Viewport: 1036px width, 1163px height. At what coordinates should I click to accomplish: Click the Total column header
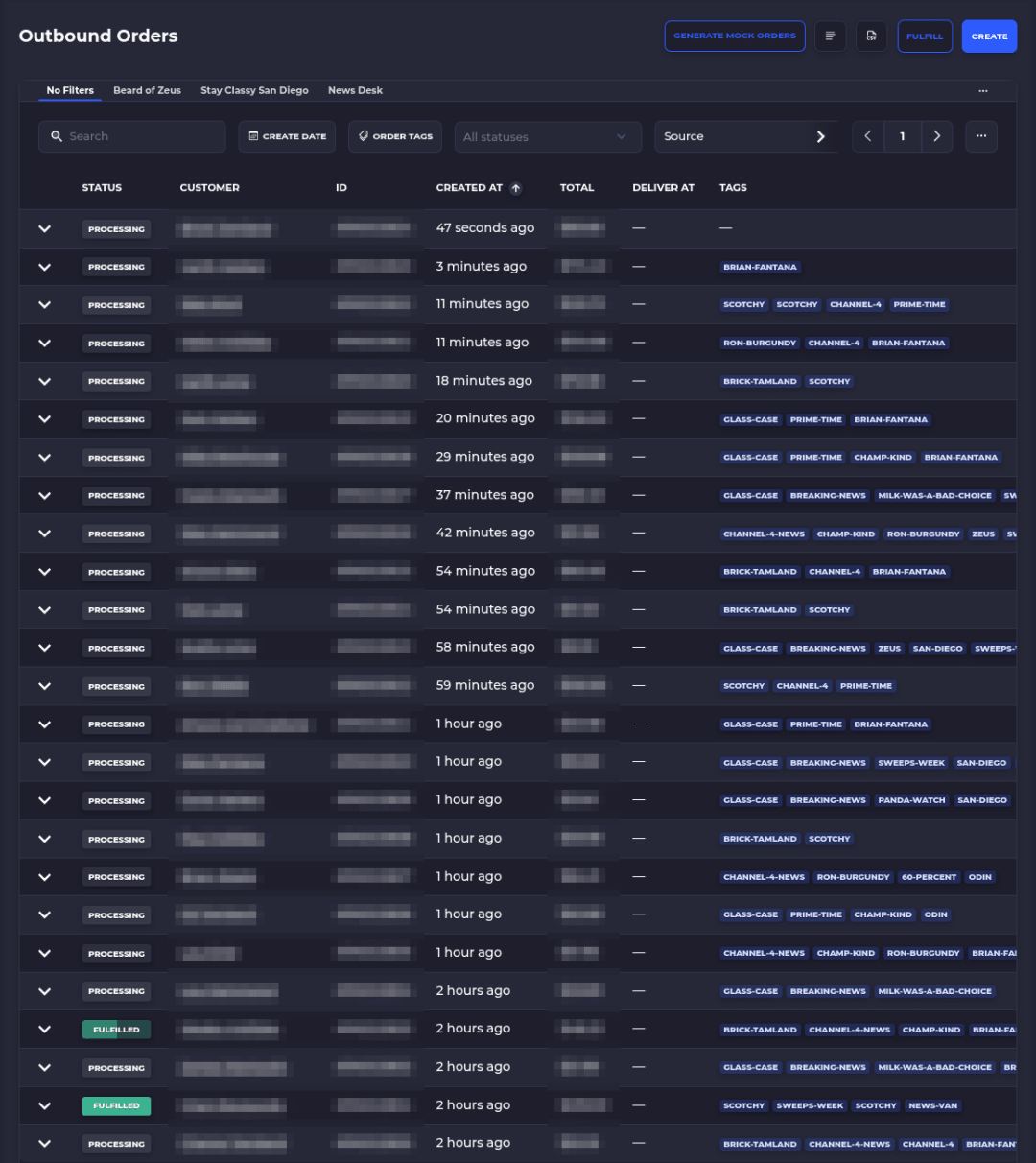[577, 188]
